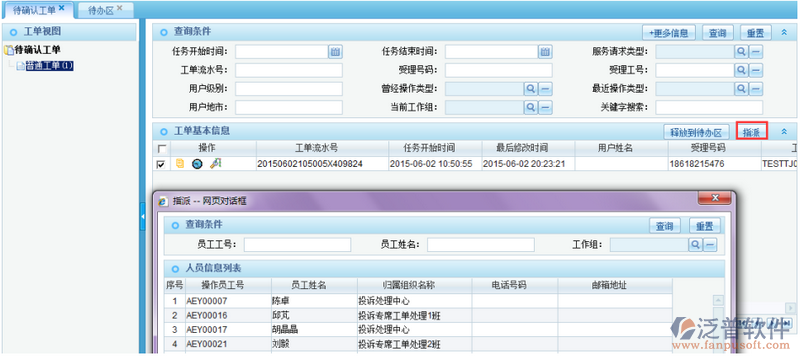The image size is (800, 361).
Task: Uncheck the checkbox of work order row
Action: (161, 164)
